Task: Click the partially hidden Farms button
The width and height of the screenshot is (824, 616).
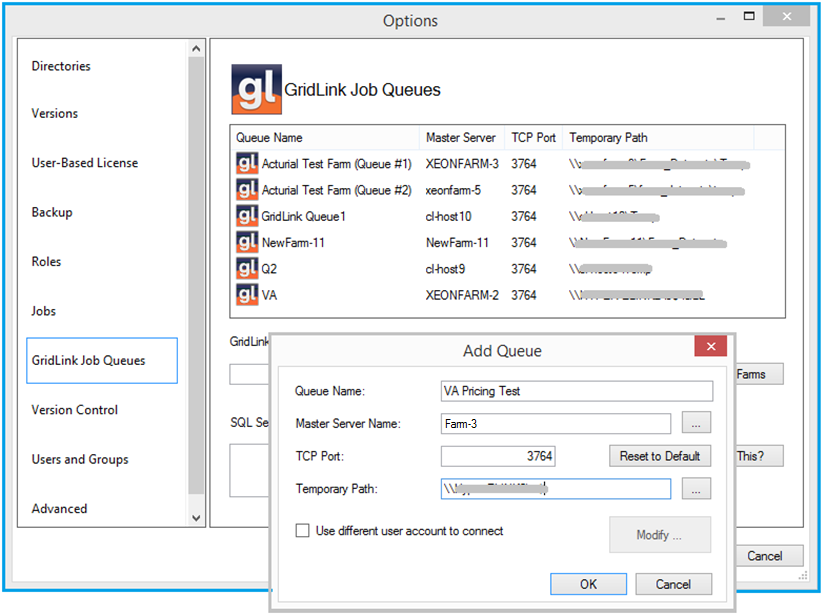Action: click(x=759, y=374)
